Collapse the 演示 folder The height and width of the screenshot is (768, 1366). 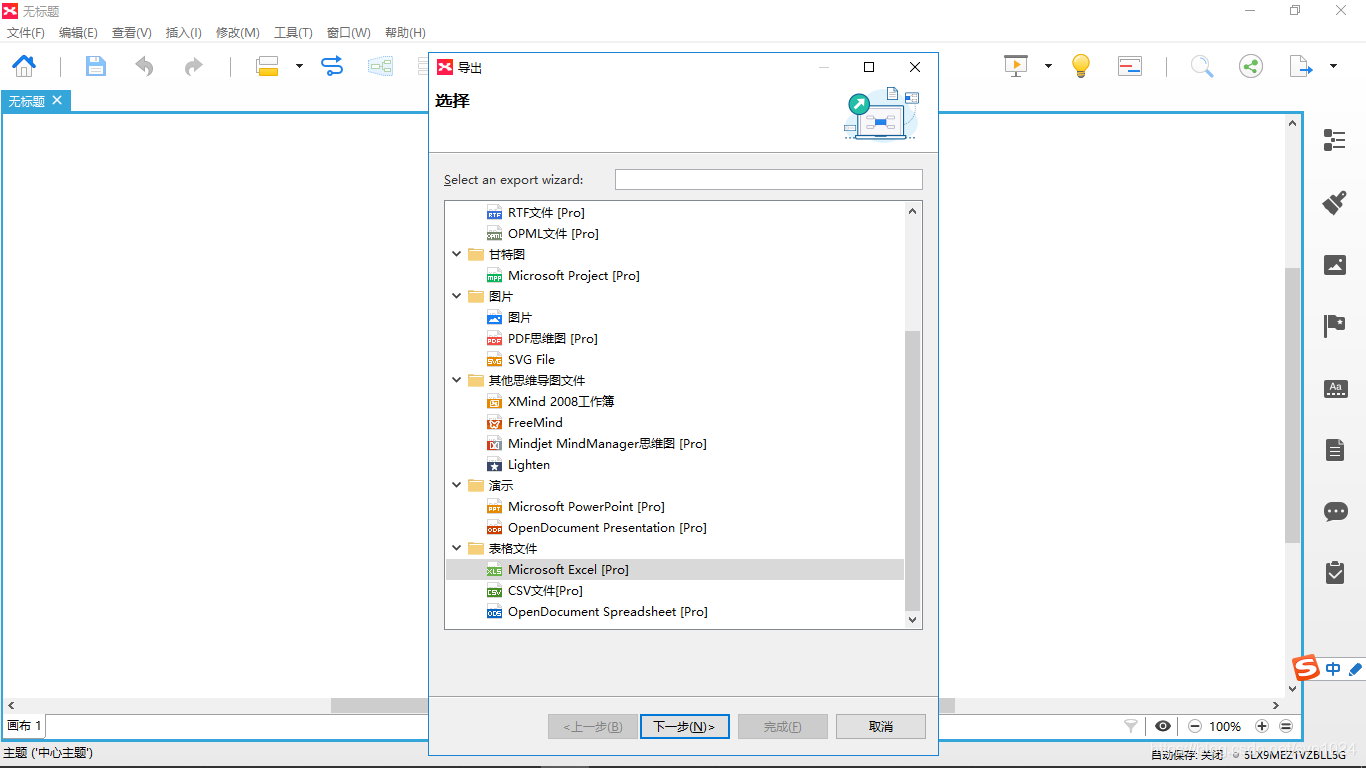[x=456, y=485]
